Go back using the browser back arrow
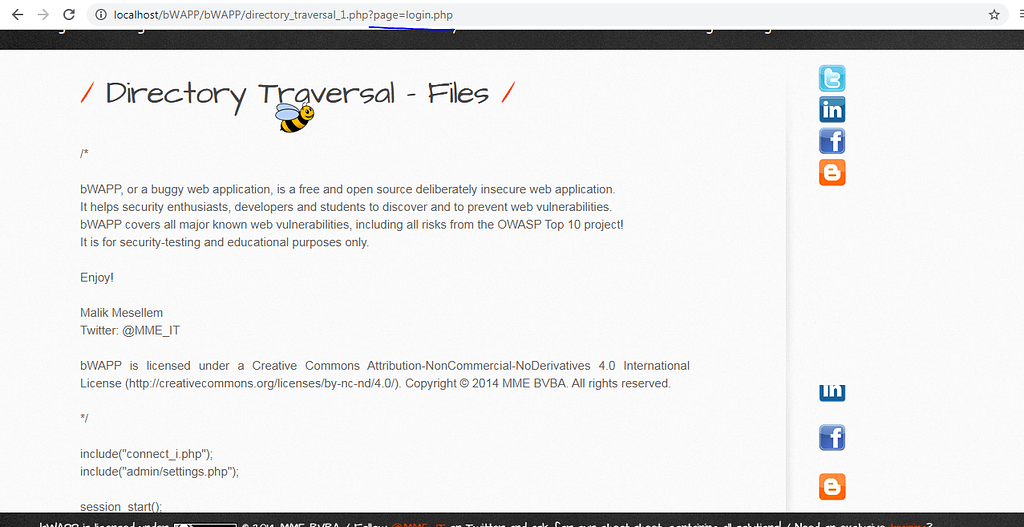 [x=18, y=14]
